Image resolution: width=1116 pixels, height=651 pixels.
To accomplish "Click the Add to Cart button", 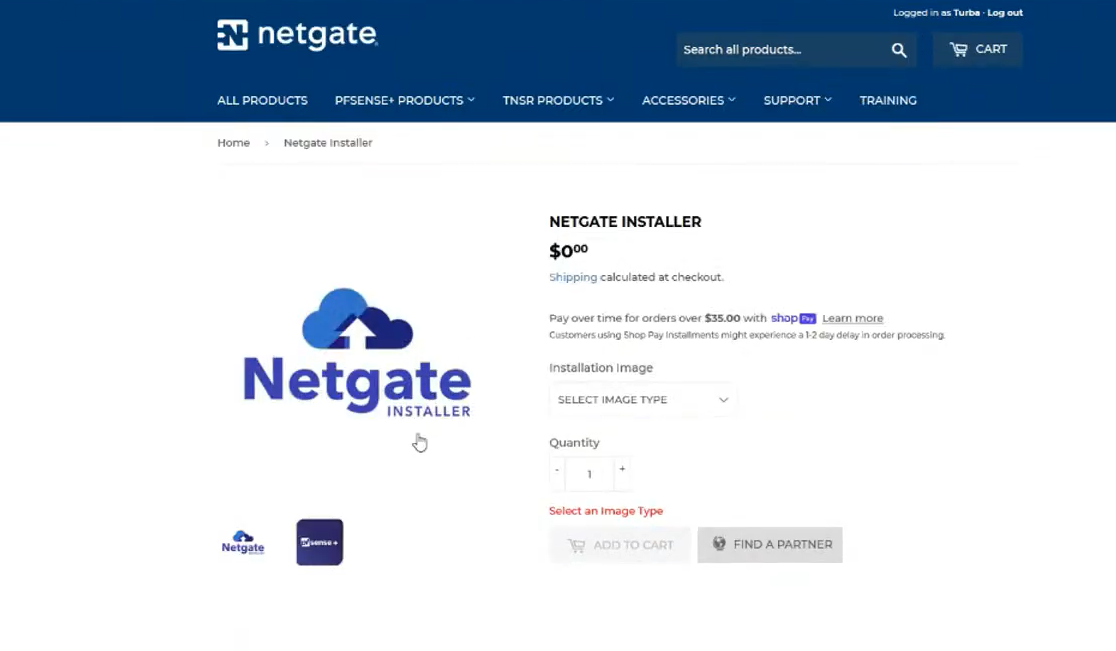I will [619, 545].
